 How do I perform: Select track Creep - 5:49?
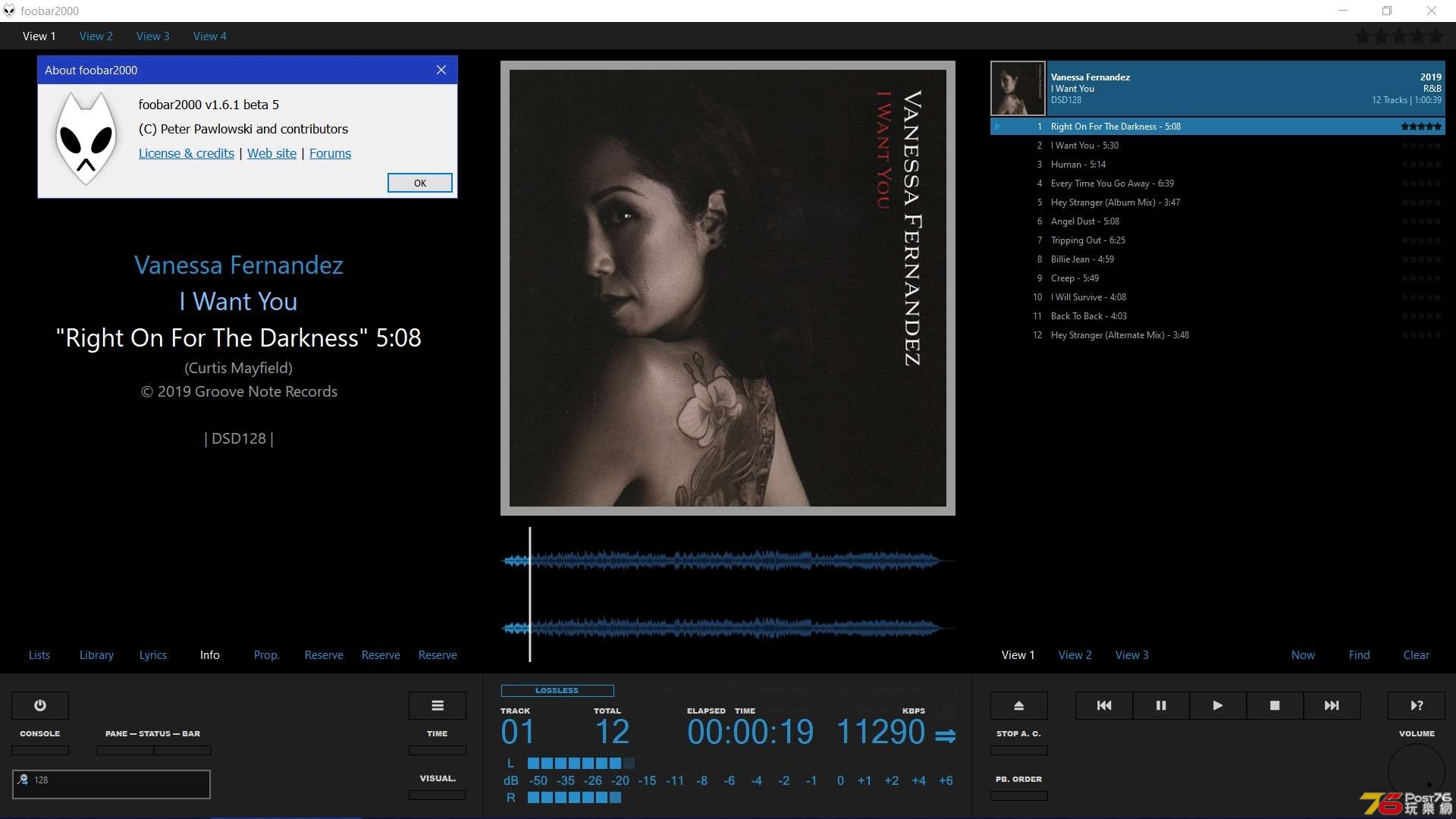(1217, 278)
